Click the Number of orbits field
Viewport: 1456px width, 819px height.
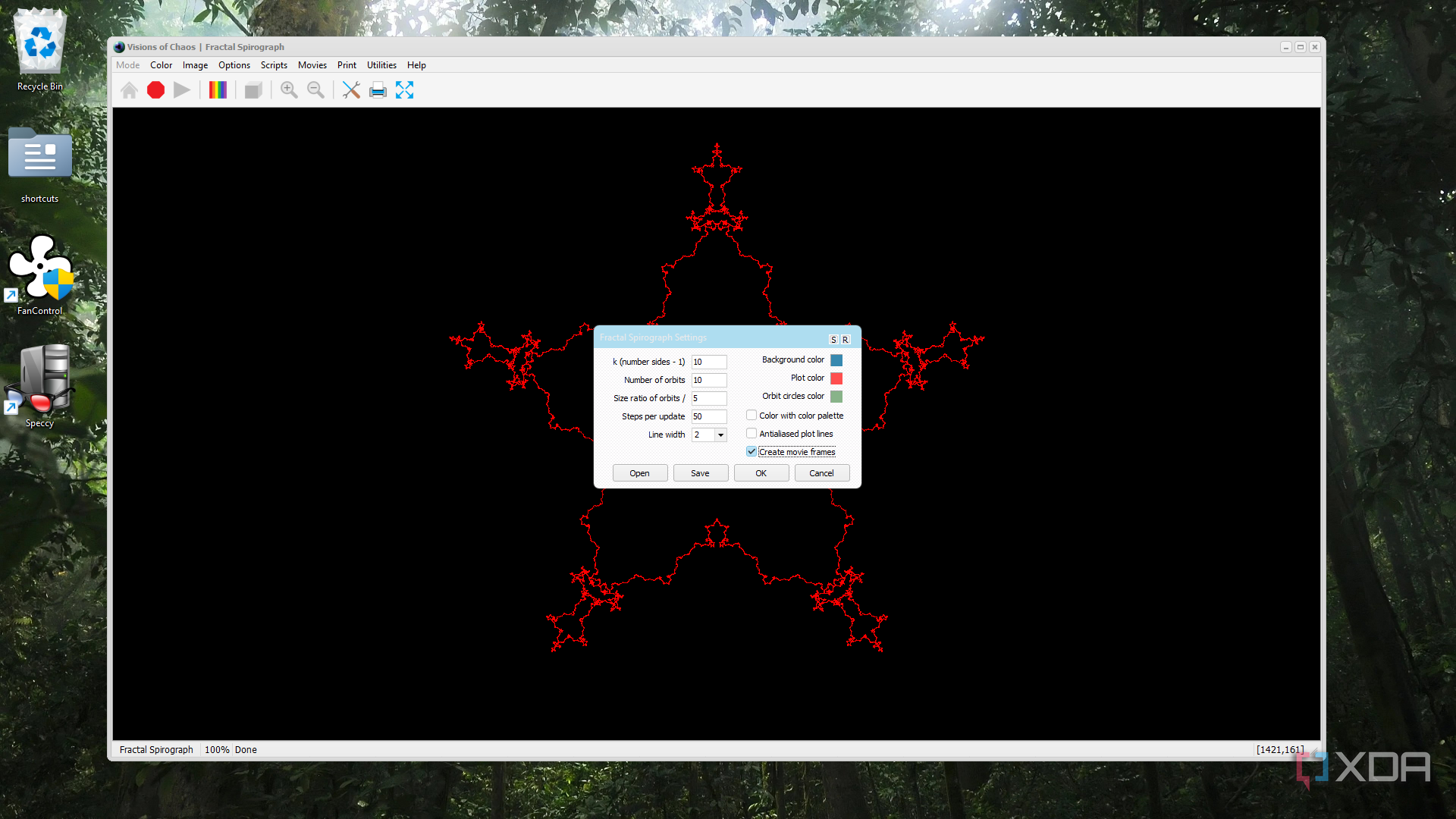(709, 380)
